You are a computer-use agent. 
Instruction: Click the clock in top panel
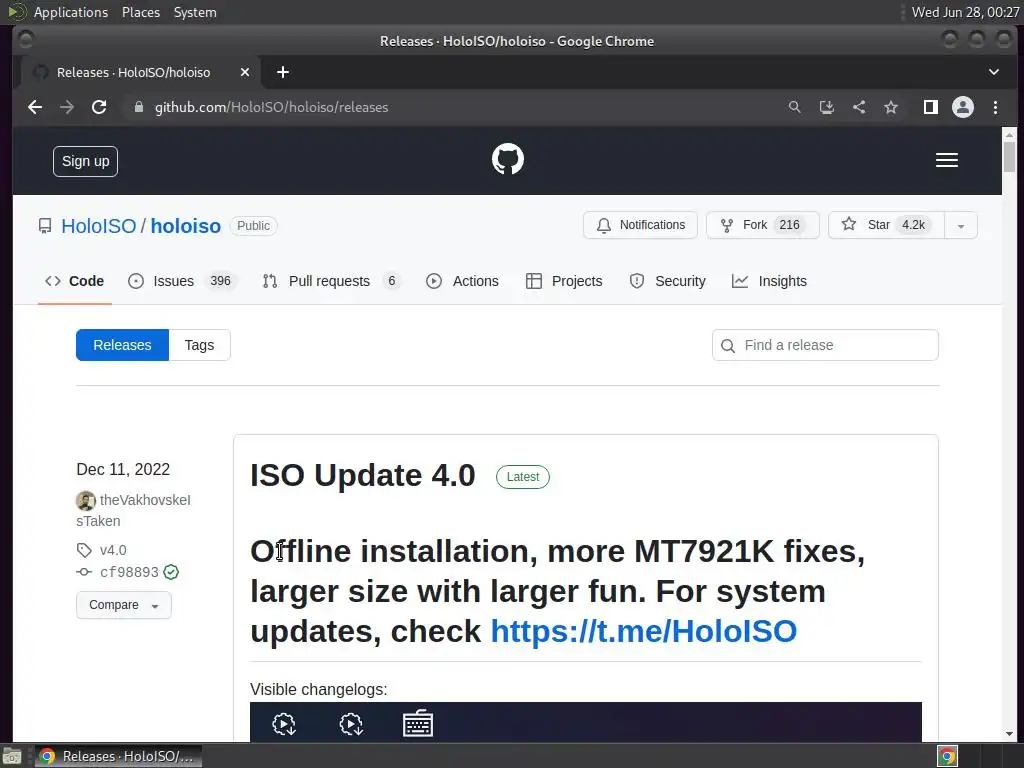965,12
